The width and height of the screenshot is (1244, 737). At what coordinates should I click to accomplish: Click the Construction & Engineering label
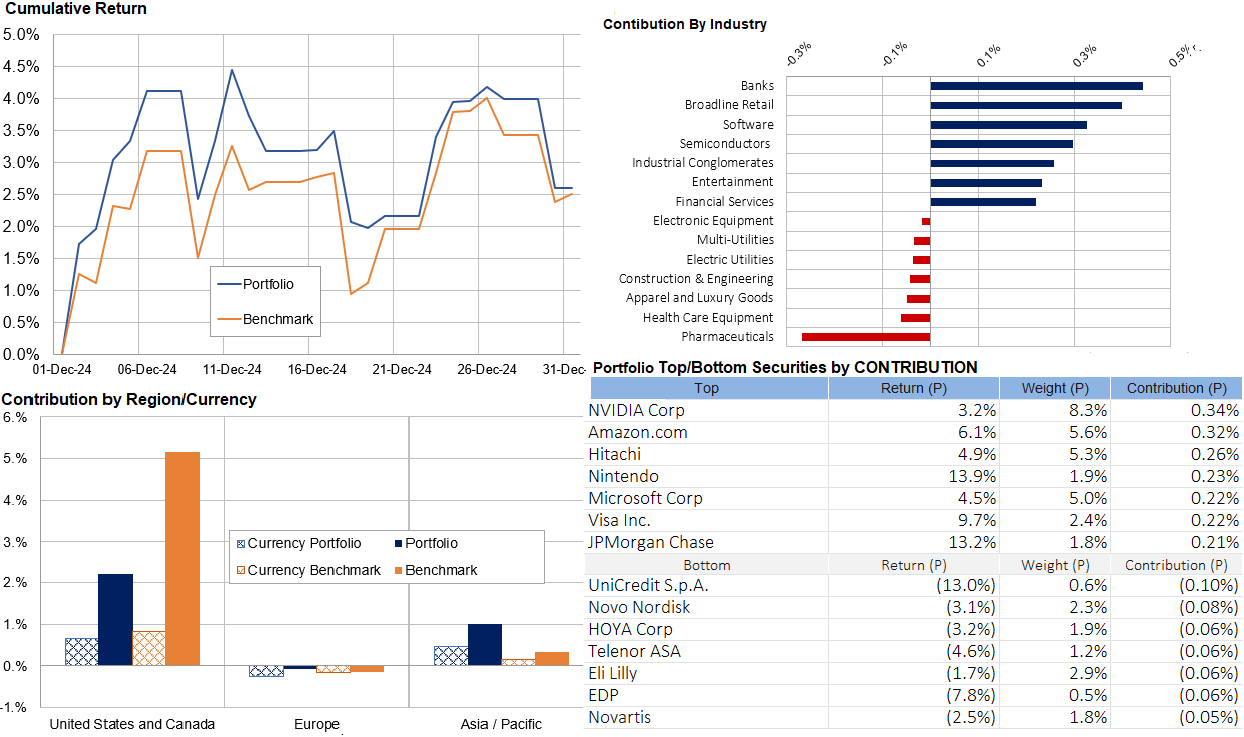pos(696,279)
